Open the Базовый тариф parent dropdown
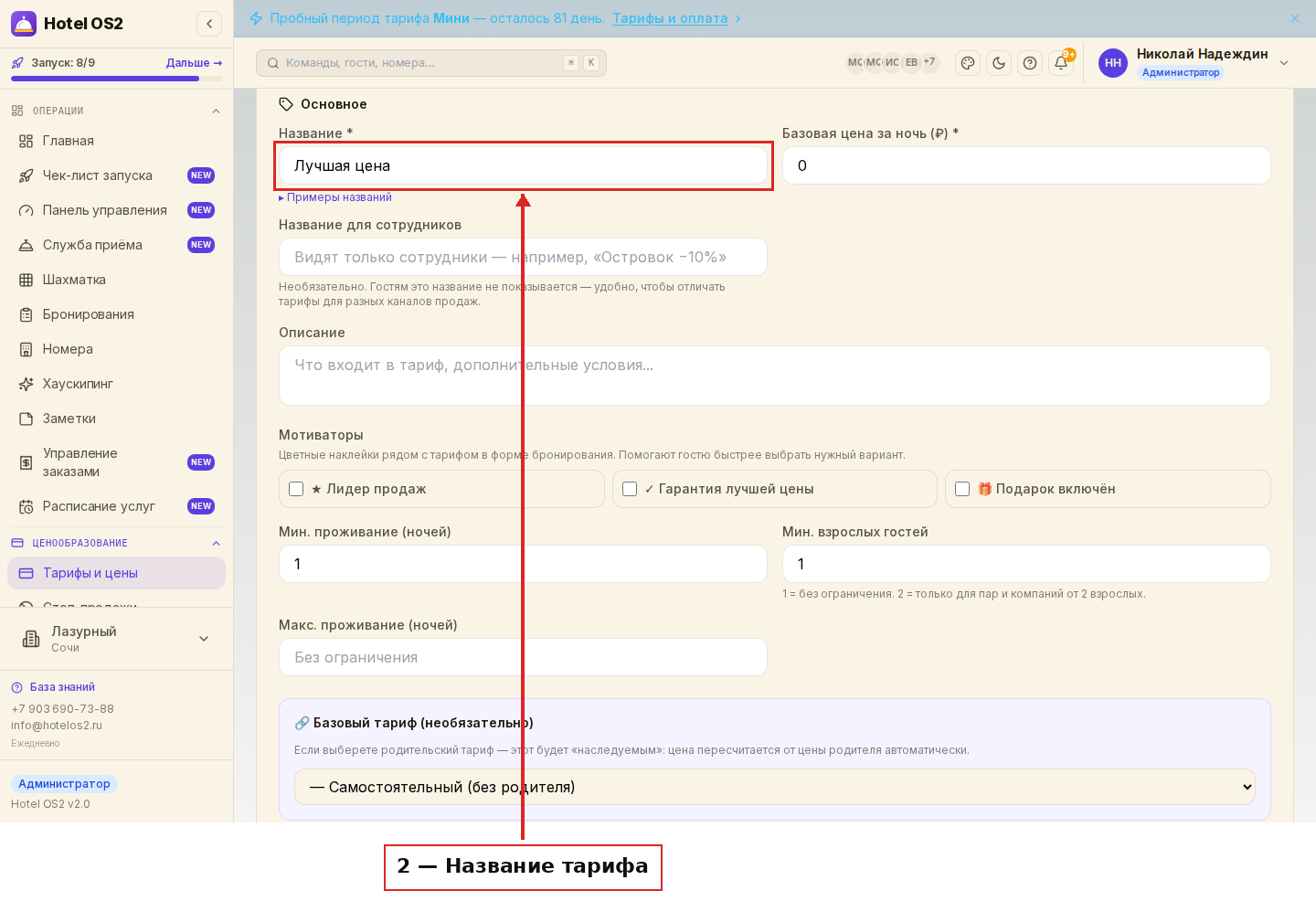Image resolution: width=1316 pixels, height=912 pixels. click(x=775, y=787)
